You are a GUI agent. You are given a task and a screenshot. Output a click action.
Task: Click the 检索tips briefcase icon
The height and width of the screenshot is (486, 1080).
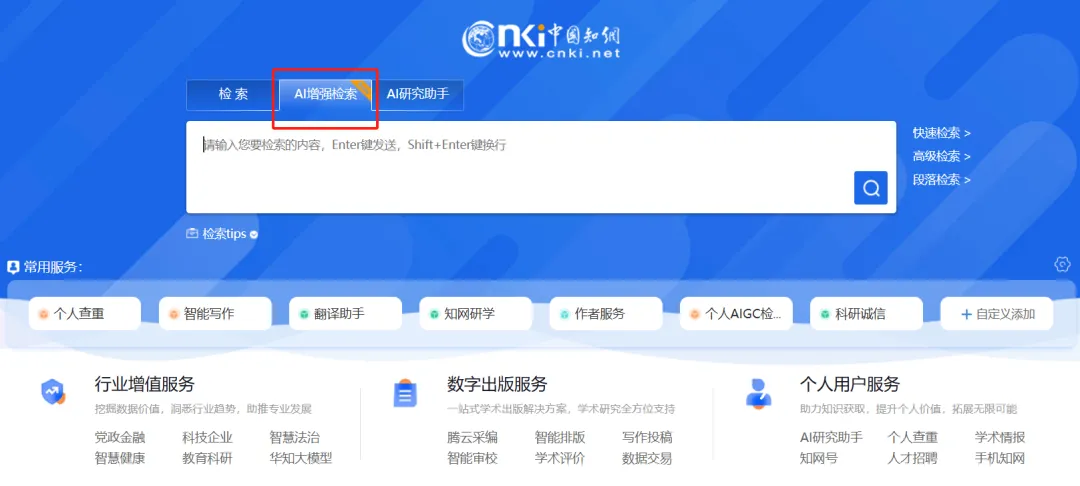point(192,234)
